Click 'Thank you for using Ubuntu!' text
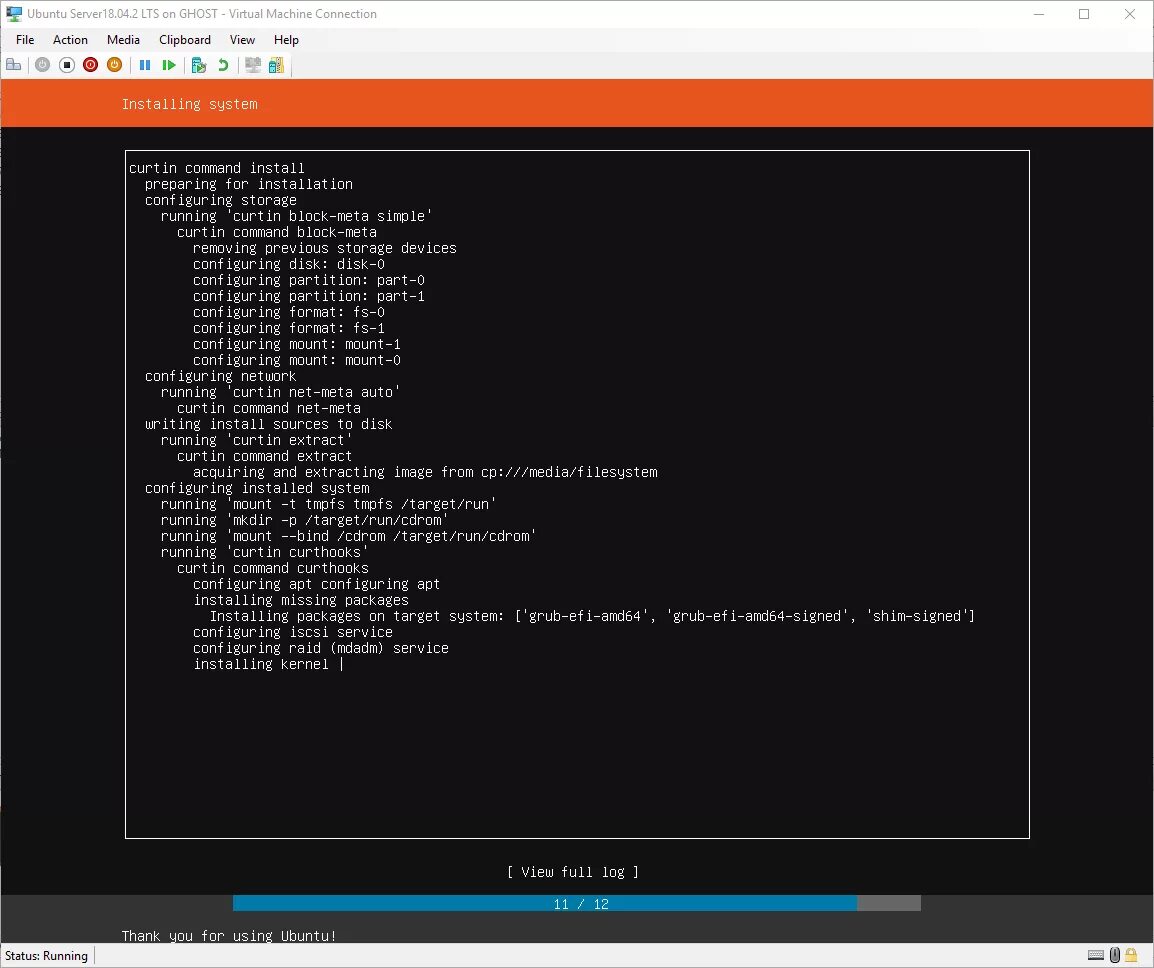This screenshot has height=968, width=1154. point(229,936)
